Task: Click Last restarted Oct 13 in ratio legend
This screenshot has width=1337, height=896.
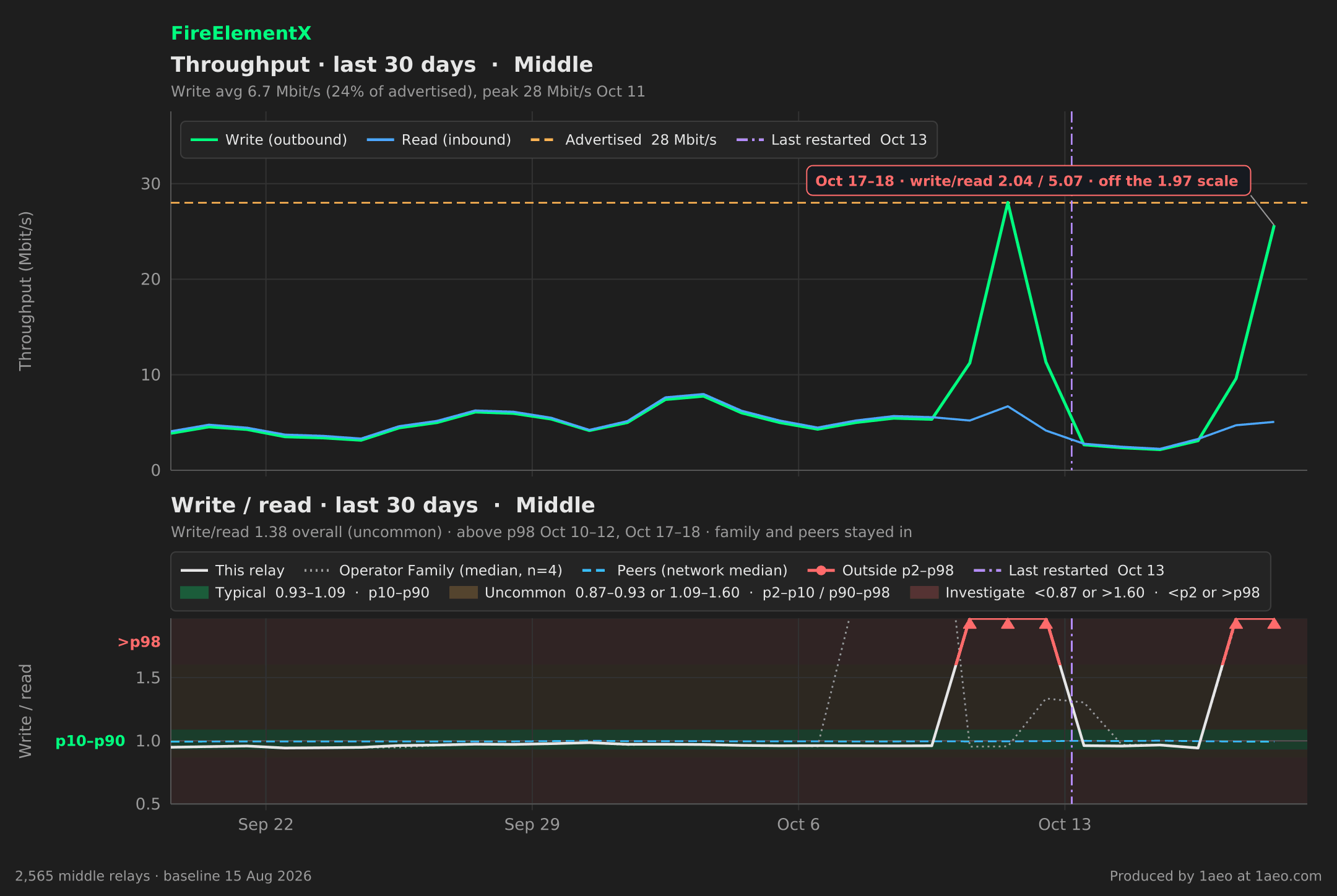Action: click(1069, 571)
